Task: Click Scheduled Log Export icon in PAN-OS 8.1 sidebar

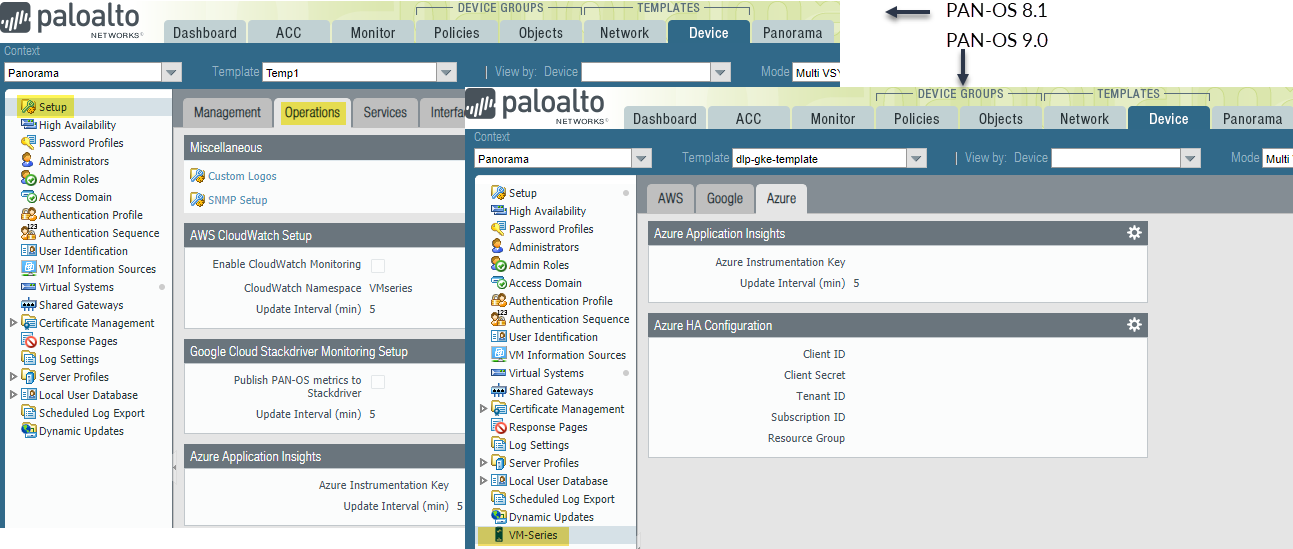Action: [29, 413]
